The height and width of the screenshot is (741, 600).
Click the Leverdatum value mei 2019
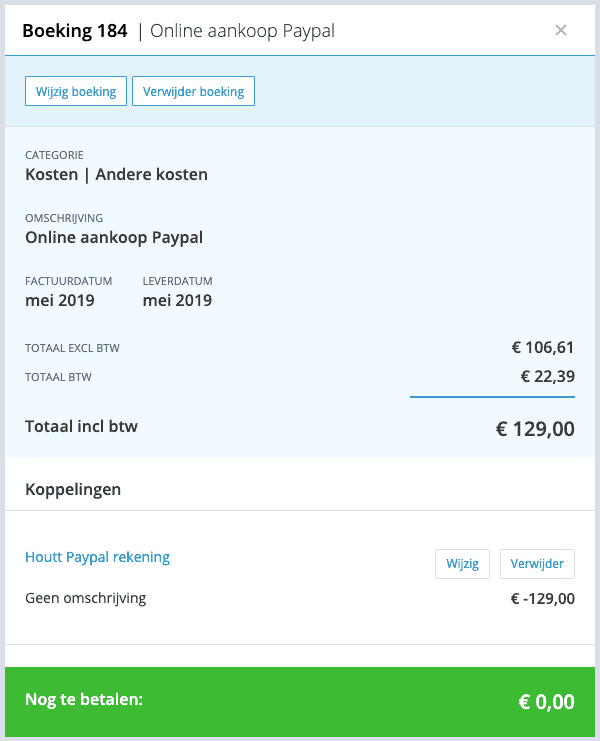tap(177, 301)
